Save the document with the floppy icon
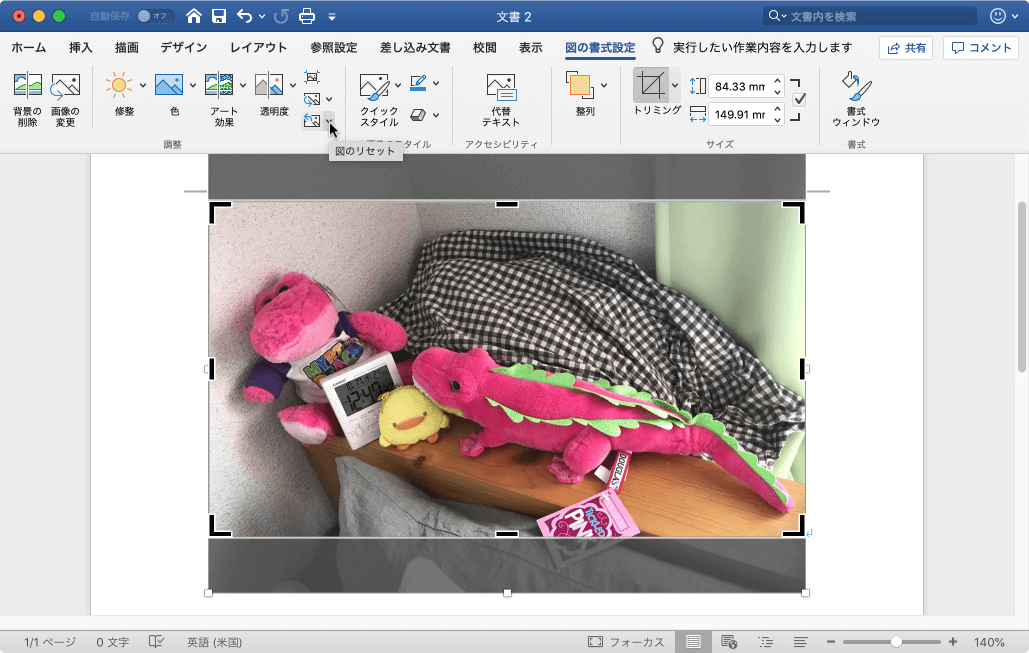 pos(219,16)
